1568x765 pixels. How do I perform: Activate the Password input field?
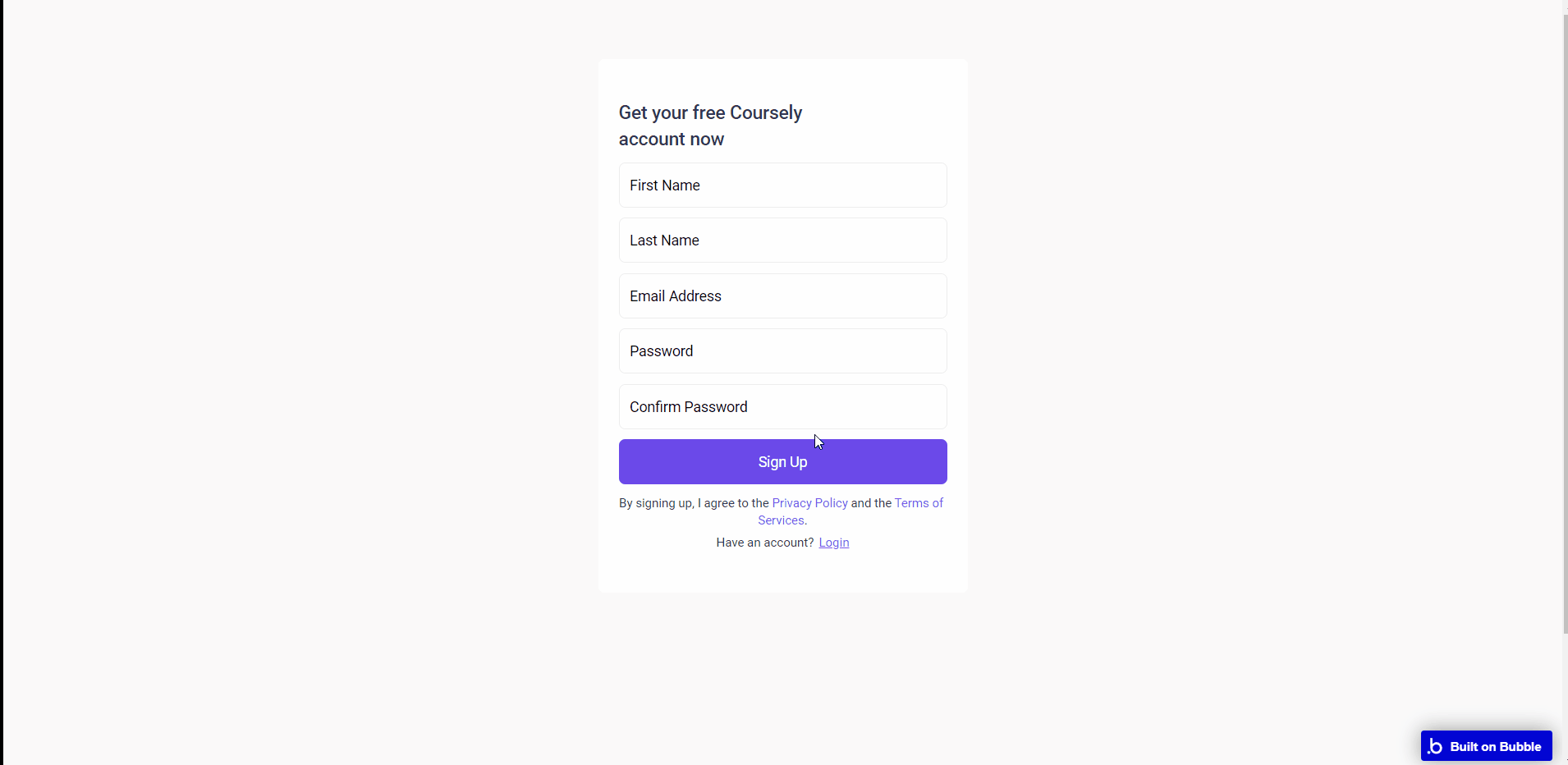click(x=782, y=351)
